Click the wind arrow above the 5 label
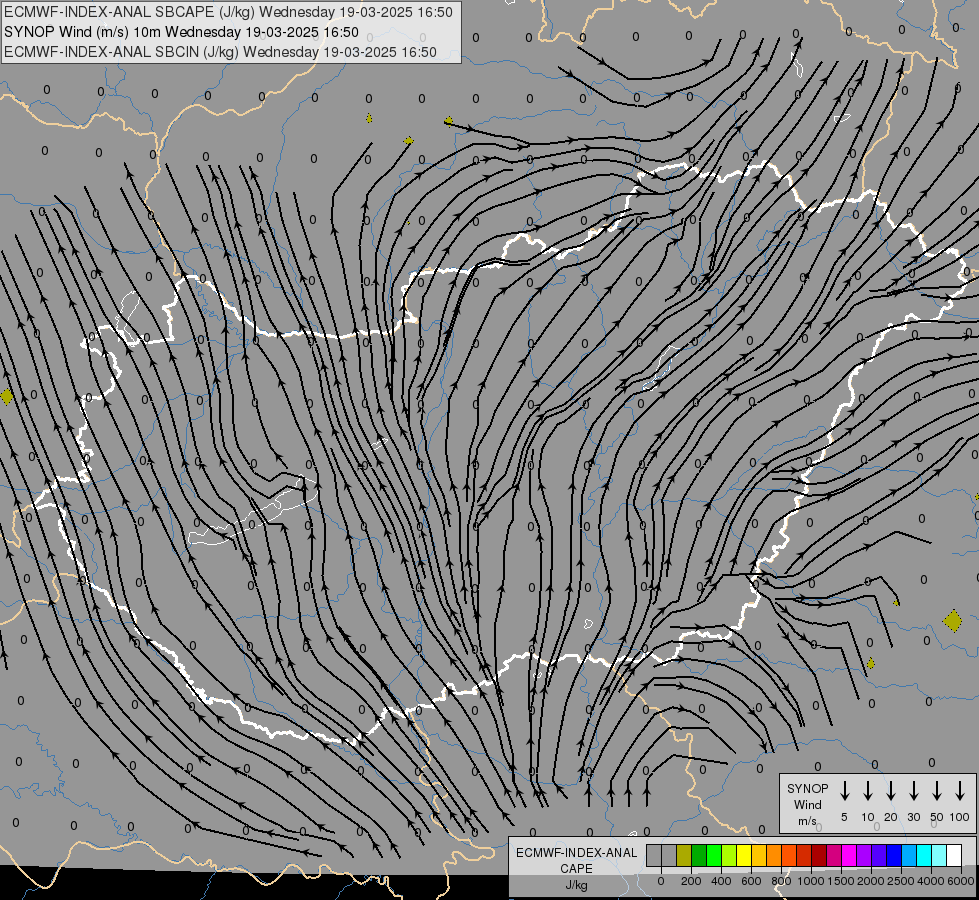This screenshot has height=900, width=979. (x=844, y=790)
